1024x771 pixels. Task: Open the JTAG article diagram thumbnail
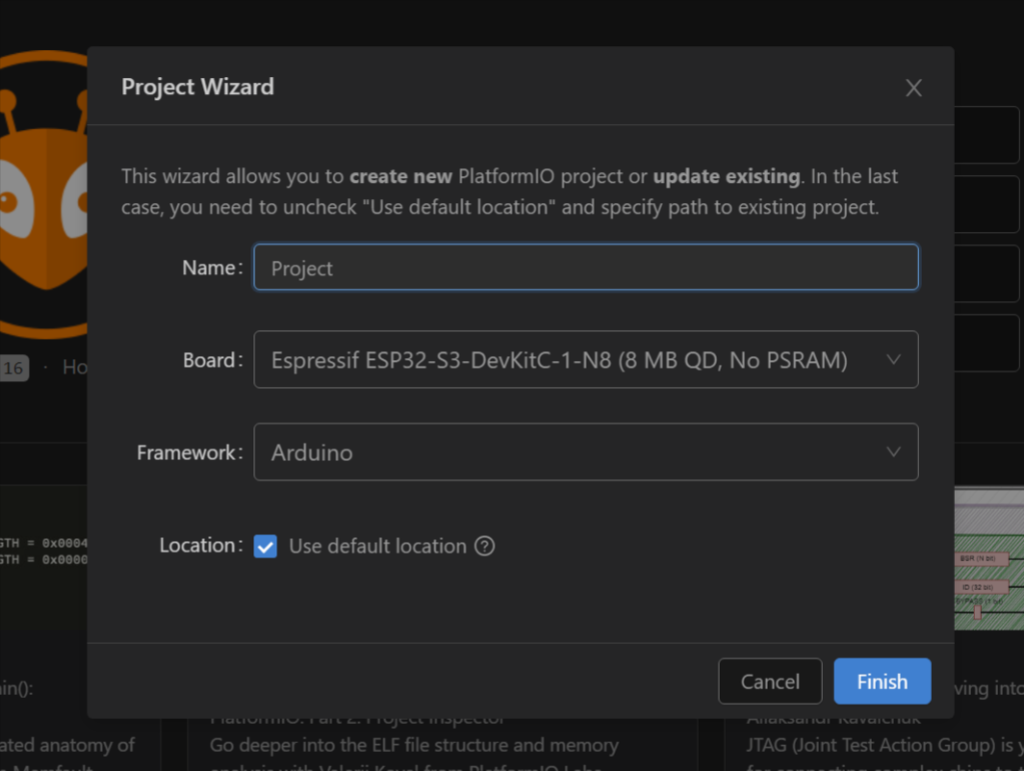click(x=988, y=560)
